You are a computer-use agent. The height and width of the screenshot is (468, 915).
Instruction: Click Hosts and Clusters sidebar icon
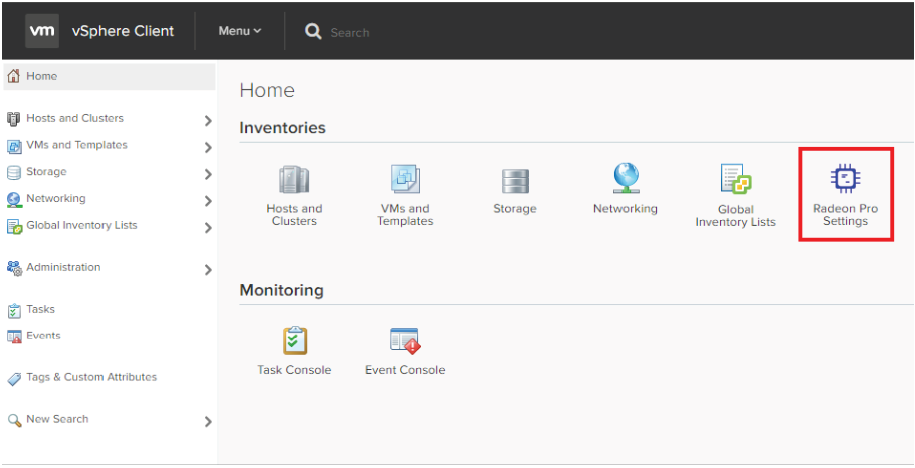14,119
